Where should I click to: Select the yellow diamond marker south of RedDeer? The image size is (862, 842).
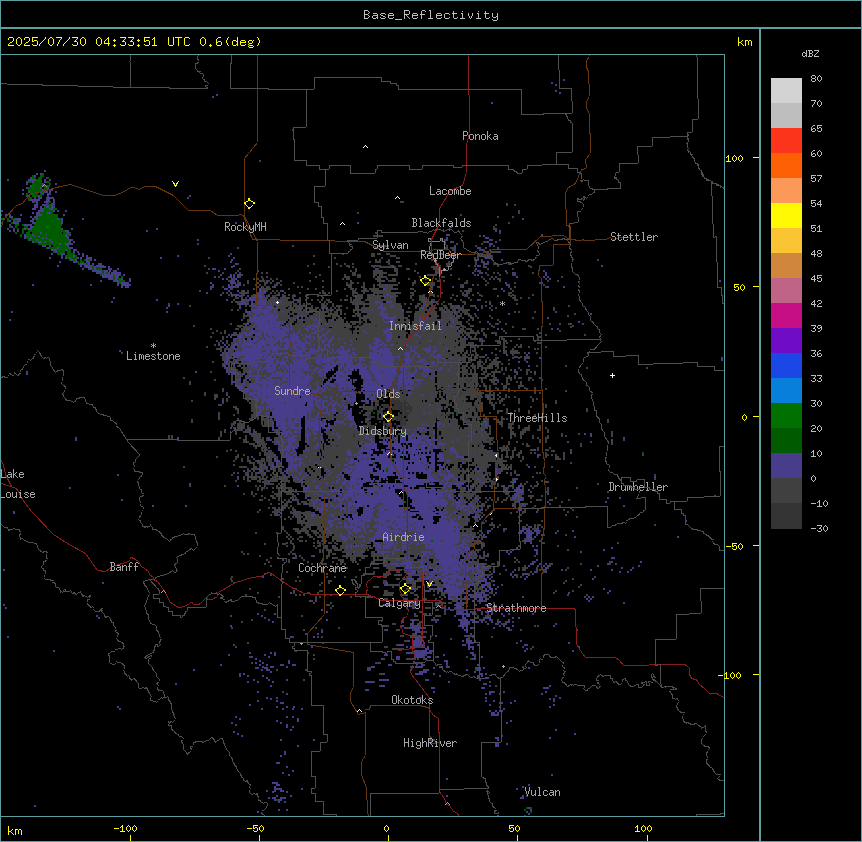pos(426,281)
